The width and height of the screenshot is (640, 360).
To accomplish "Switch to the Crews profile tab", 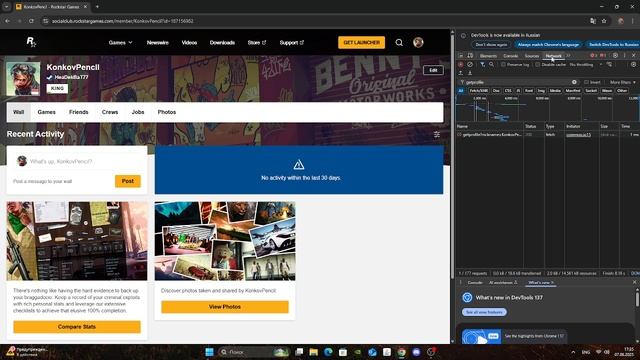I will (110, 112).
